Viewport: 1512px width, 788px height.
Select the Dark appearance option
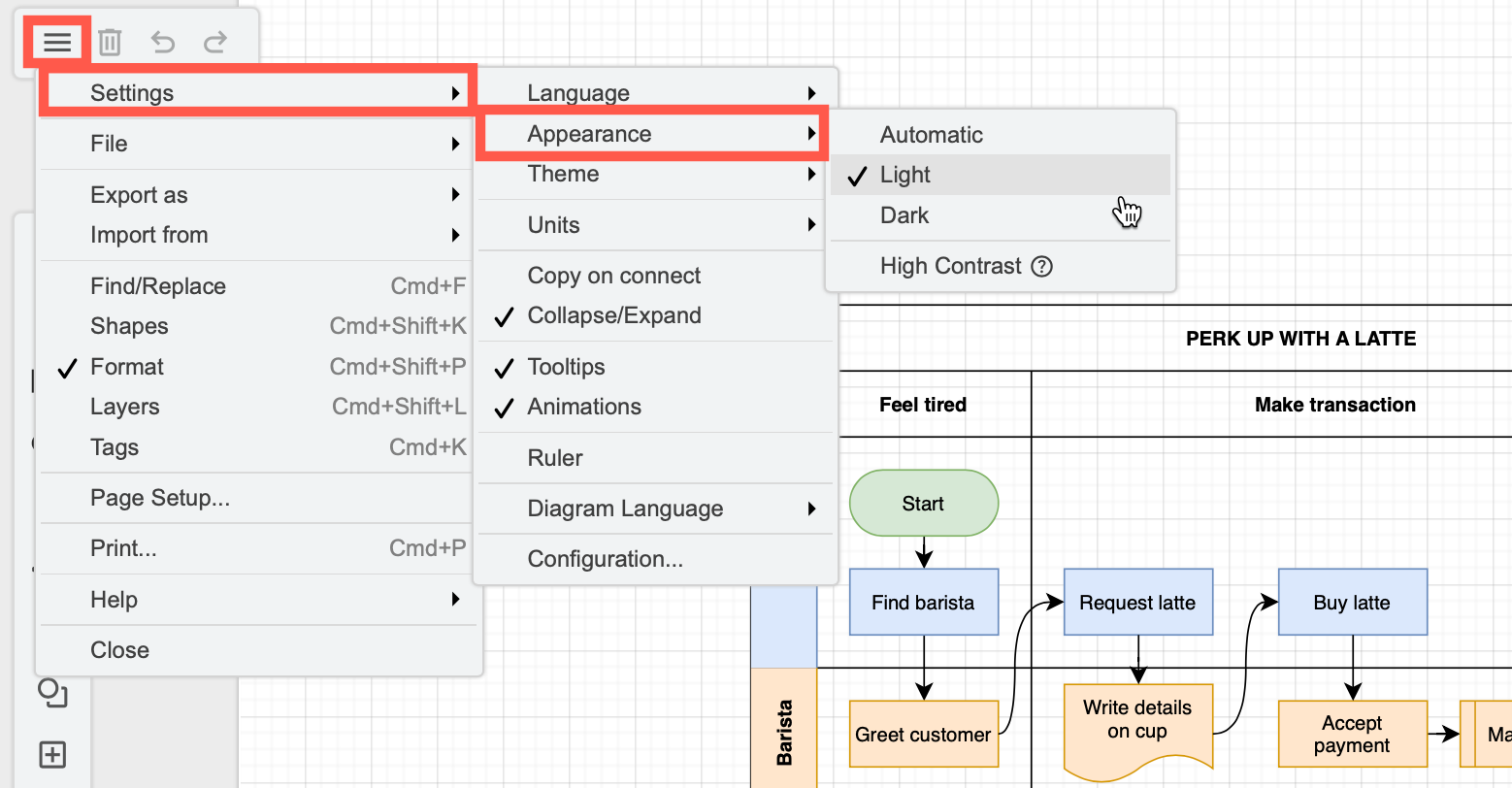(x=904, y=214)
